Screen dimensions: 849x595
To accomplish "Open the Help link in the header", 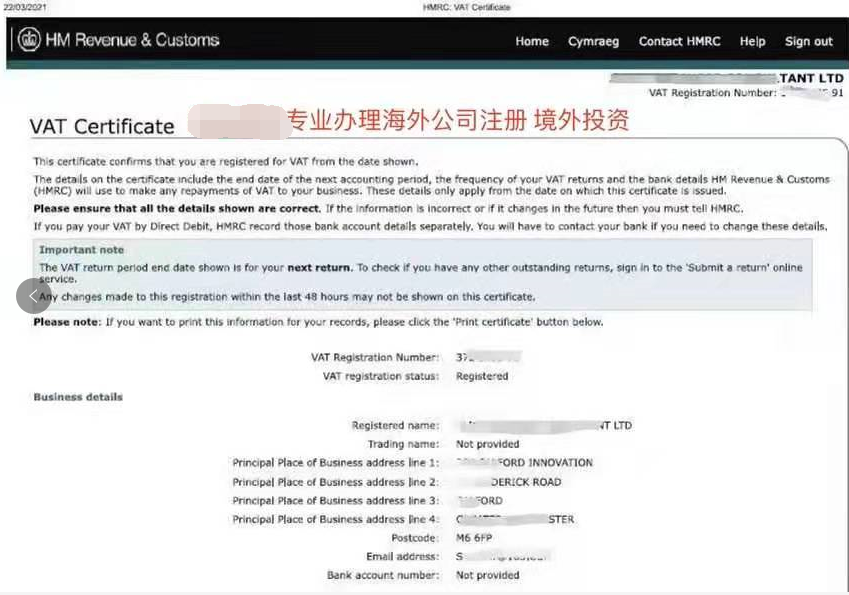I will pos(752,42).
